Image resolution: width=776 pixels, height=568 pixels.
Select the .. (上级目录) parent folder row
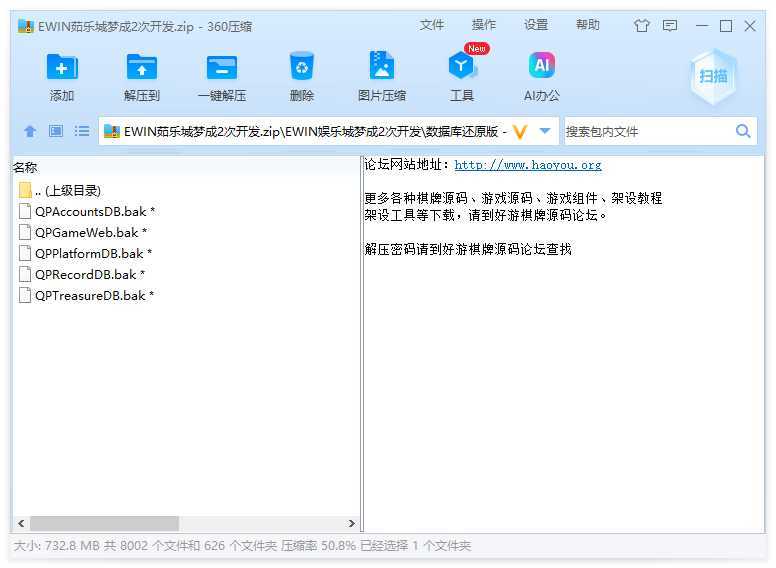59,190
